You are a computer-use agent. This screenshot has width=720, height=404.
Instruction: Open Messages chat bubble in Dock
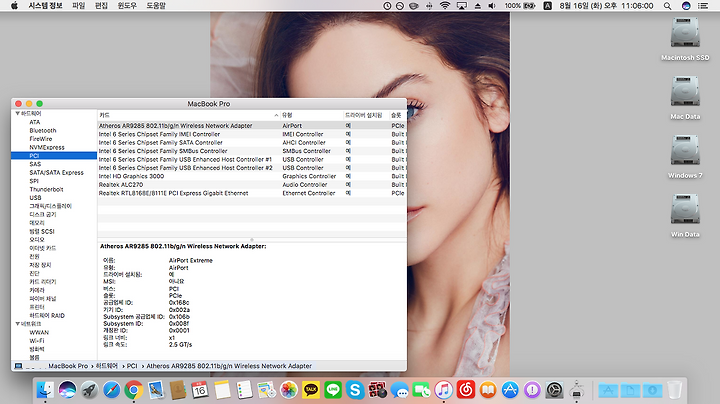399,390
